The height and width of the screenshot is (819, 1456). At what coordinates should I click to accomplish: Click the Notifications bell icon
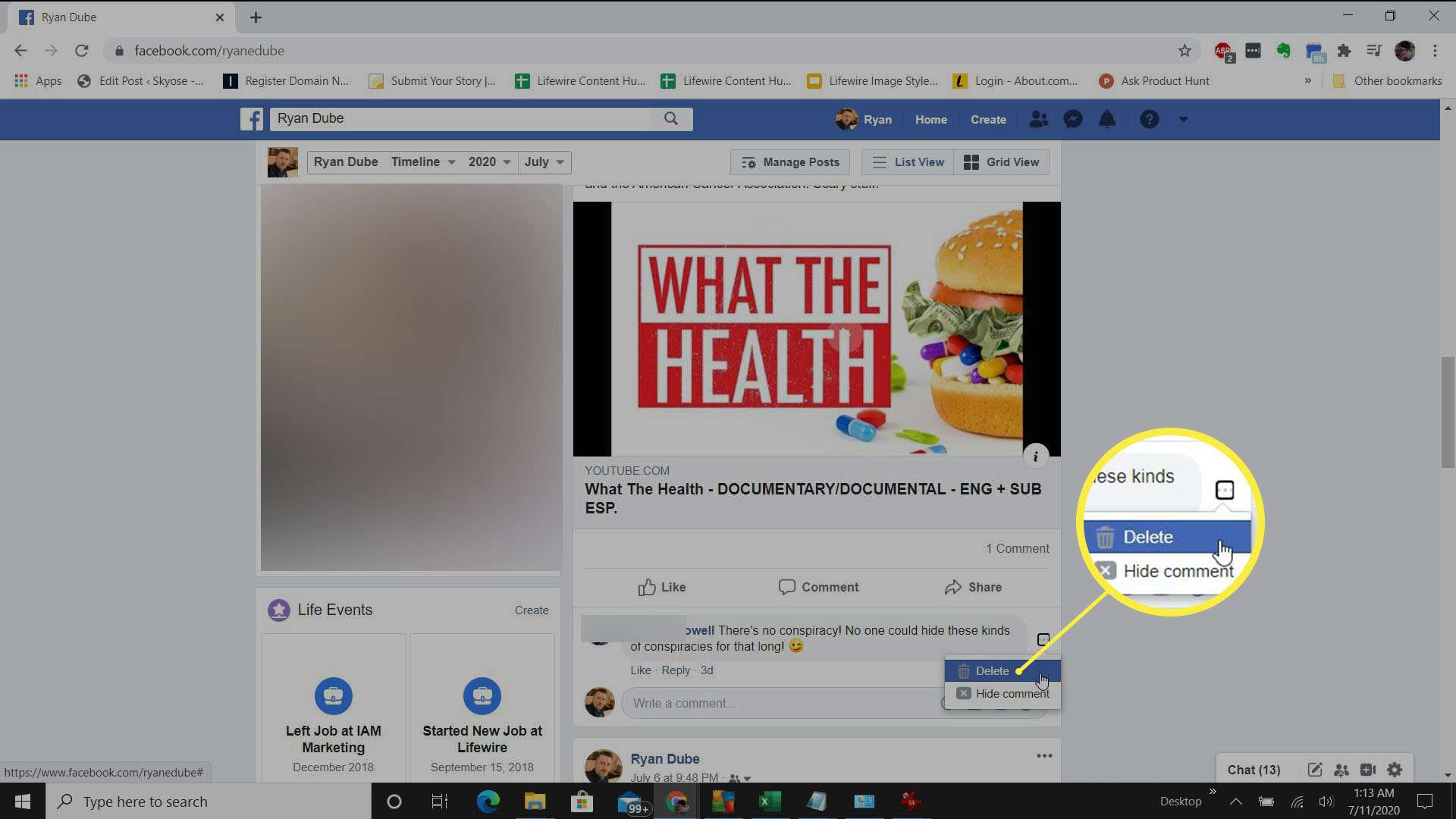pos(1107,119)
